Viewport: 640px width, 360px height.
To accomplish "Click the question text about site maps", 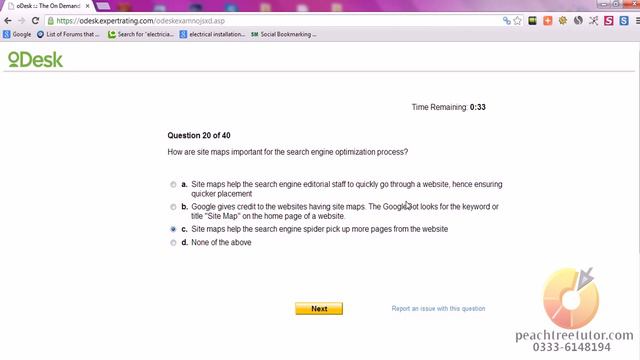I will [288, 152].
